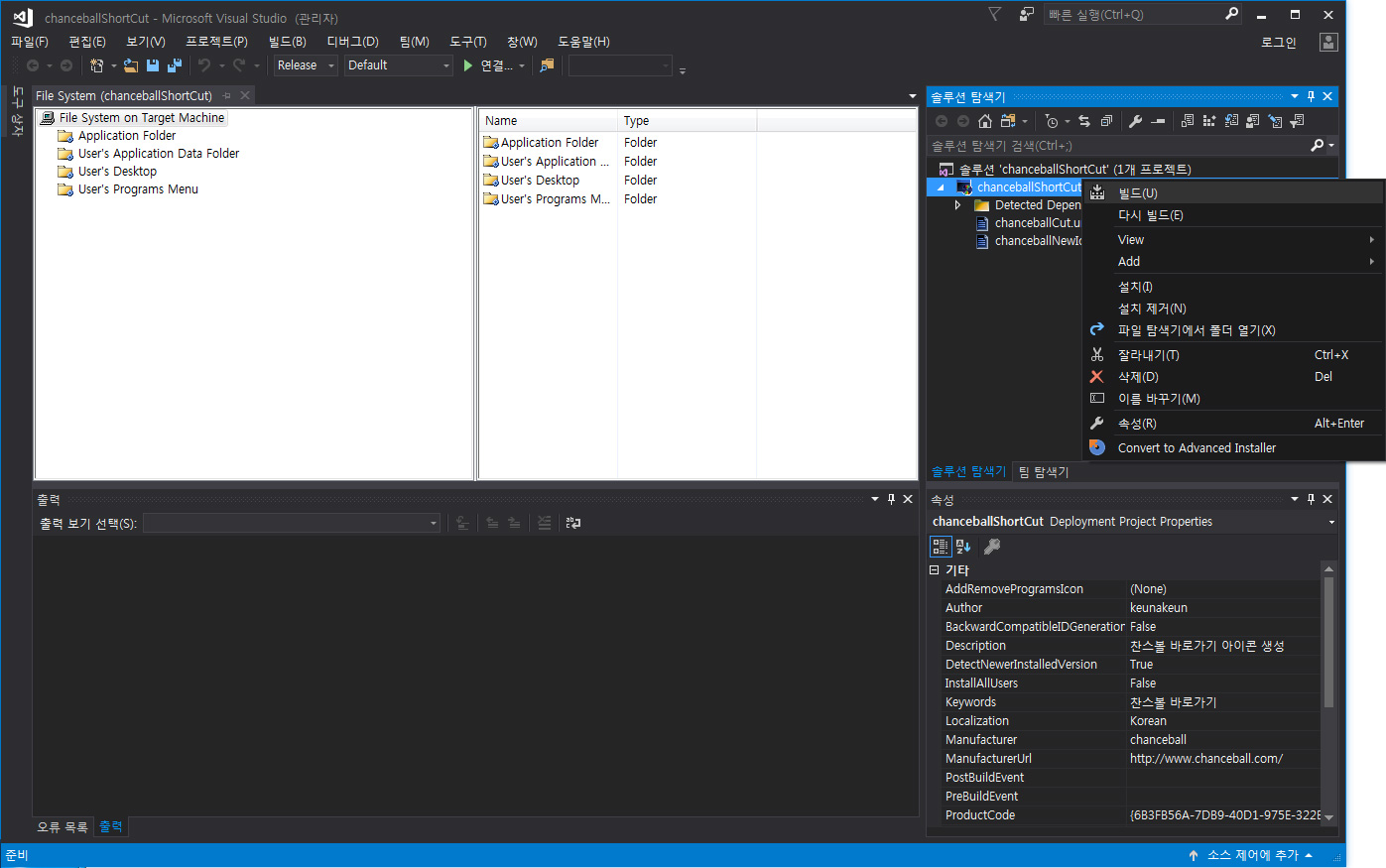The height and width of the screenshot is (868, 1386).
Task: Choose 빌드(U) from the context menu
Action: [1234, 192]
